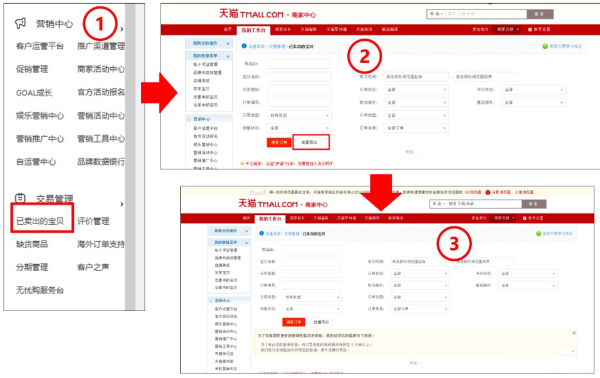Viewport: 600px width, 378px height.
Task: Open 商家活动中心 in the menu panel
Action: (101, 69)
